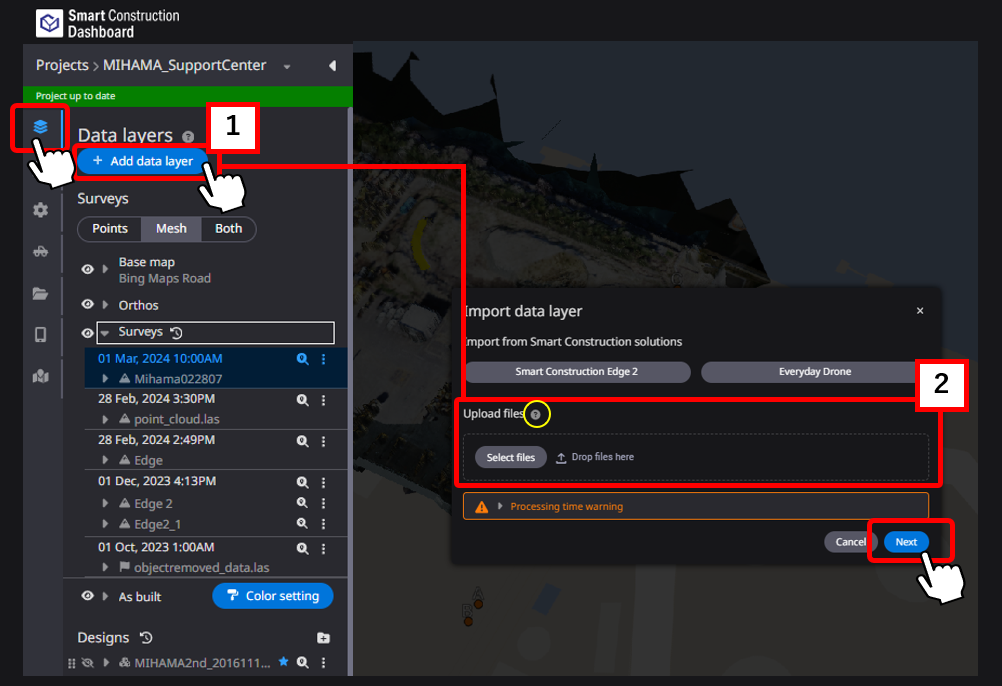
Task: Open the Data layers sidebar icon
Action: pos(40,127)
